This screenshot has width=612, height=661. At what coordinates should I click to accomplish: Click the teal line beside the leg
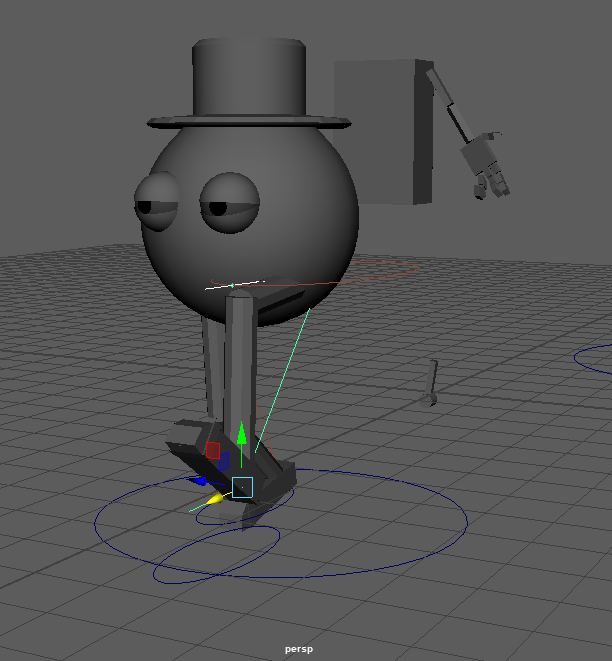[282, 381]
